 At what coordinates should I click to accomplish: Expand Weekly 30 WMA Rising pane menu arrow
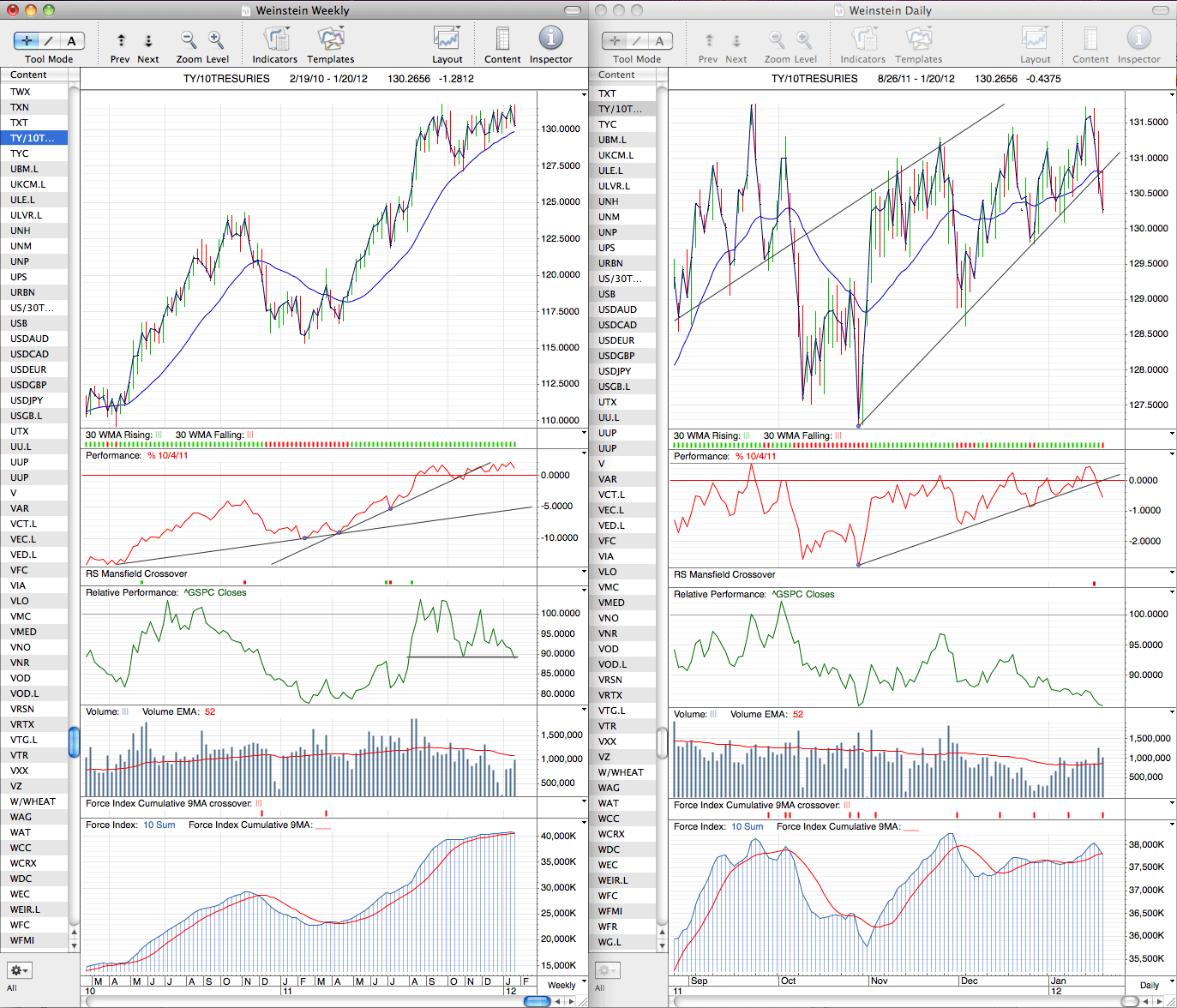[x=584, y=435]
